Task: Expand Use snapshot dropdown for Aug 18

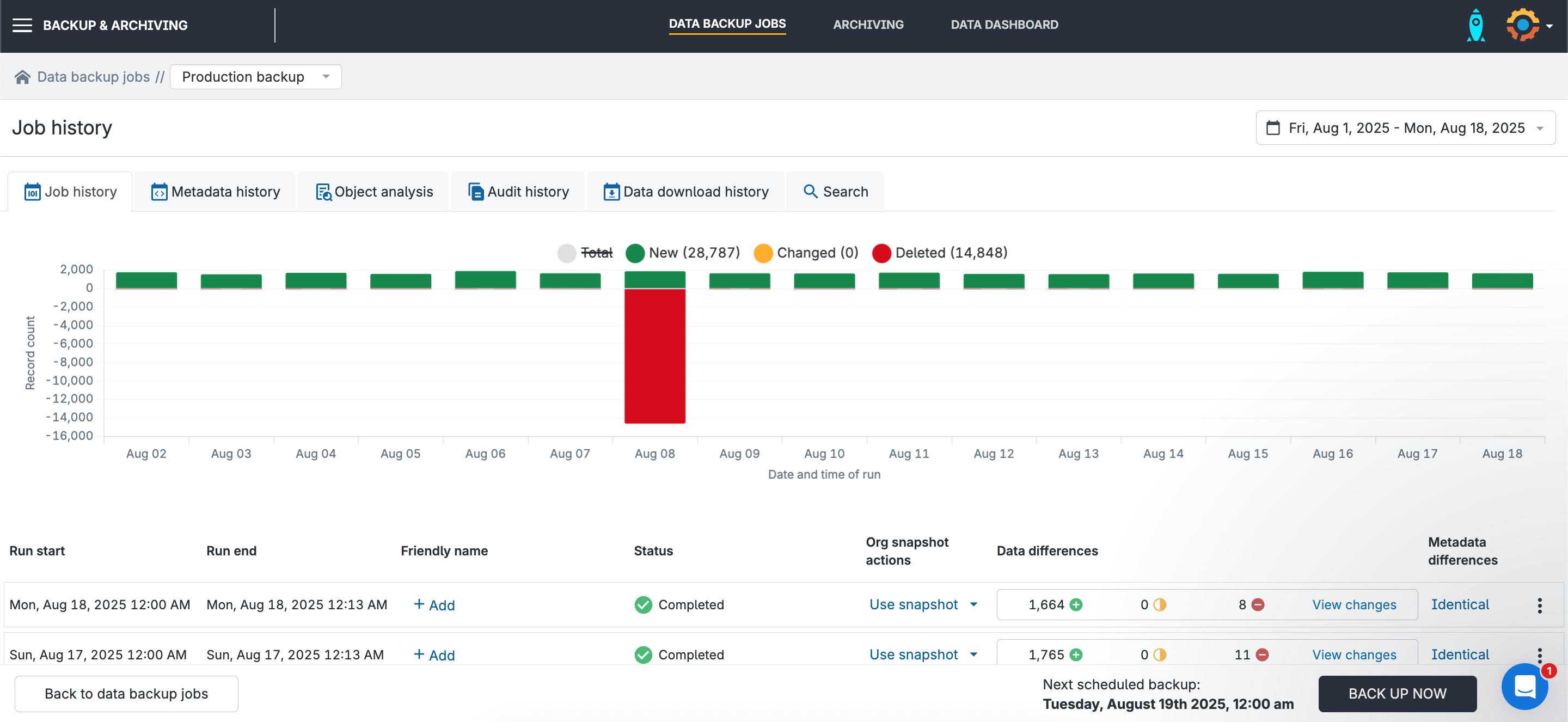Action: coord(973,604)
